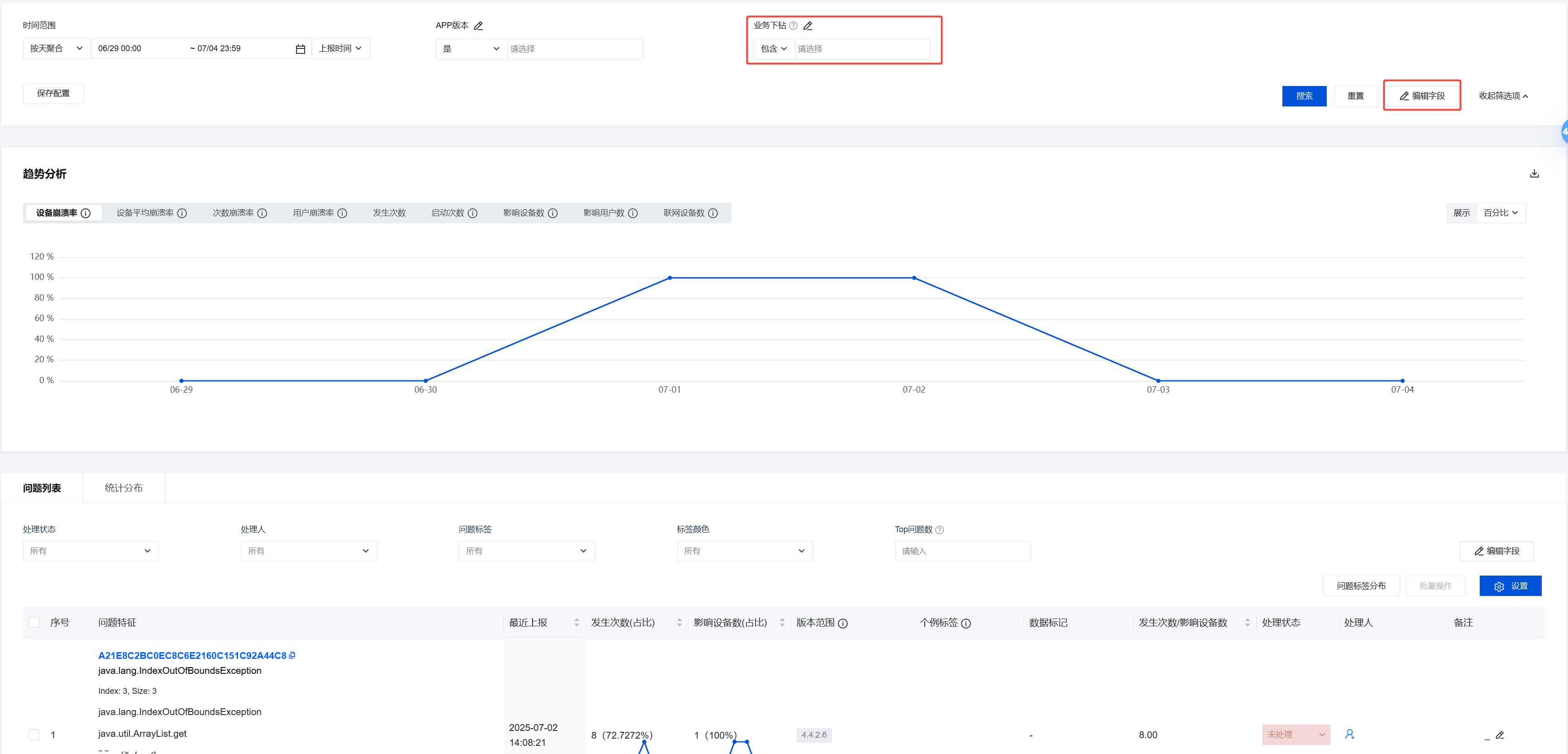1568x754 pixels.
Task: Sort by 最近上报 column arrows
Action: (576, 622)
